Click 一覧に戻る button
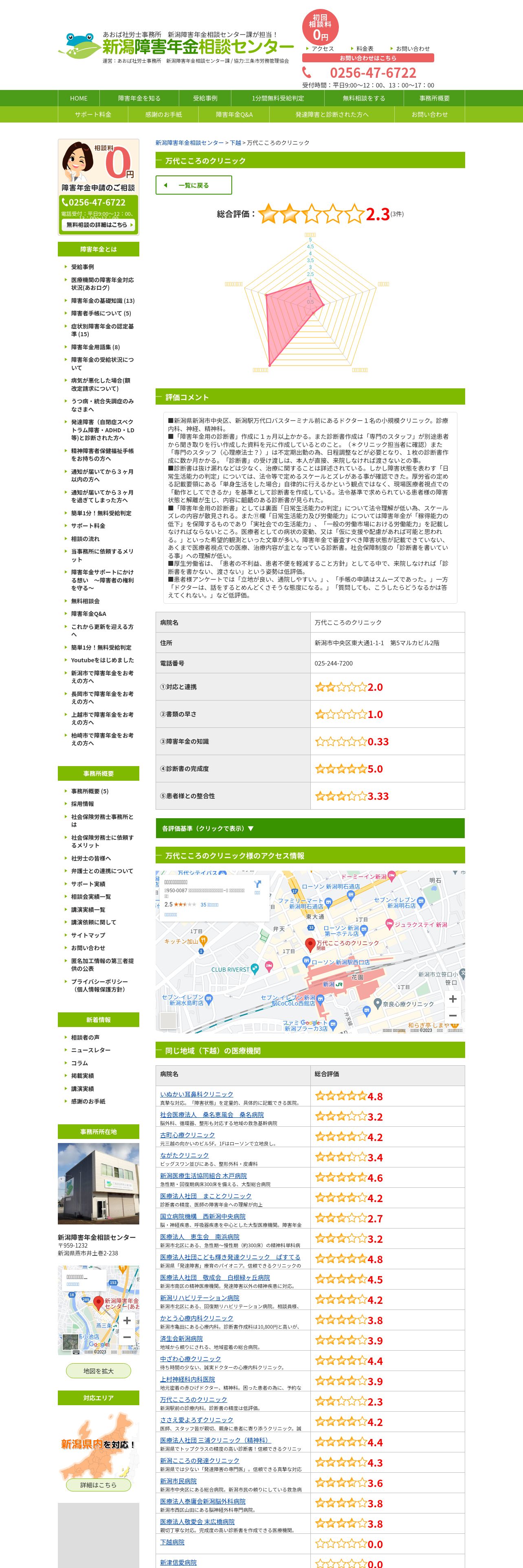 coord(193,185)
